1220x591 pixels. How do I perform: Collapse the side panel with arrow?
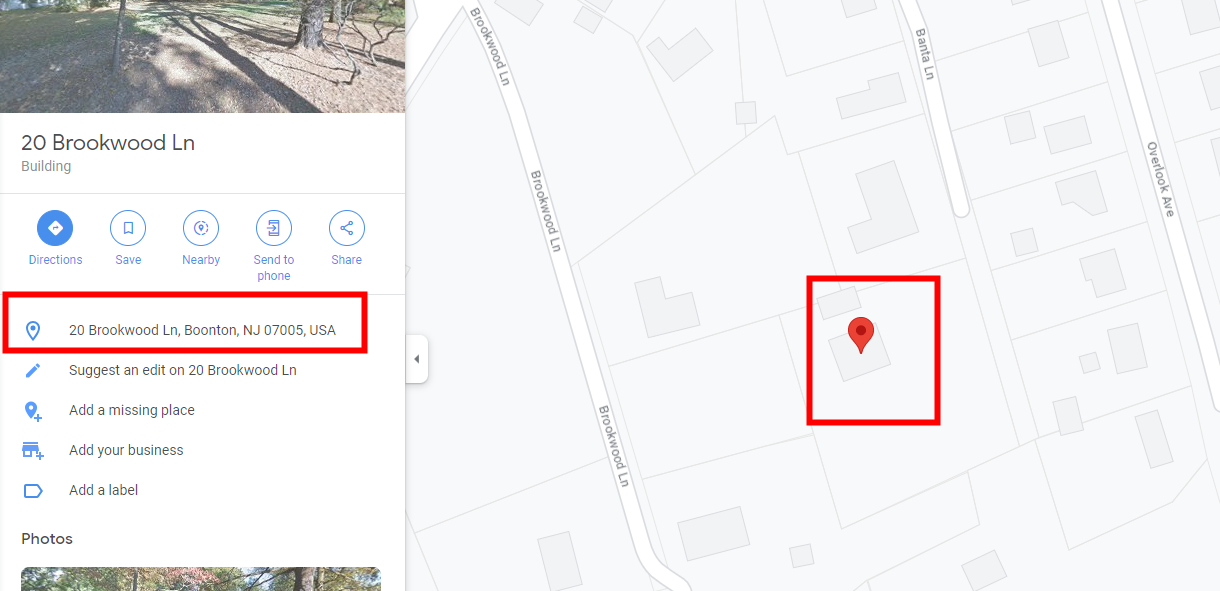pos(417,360)
